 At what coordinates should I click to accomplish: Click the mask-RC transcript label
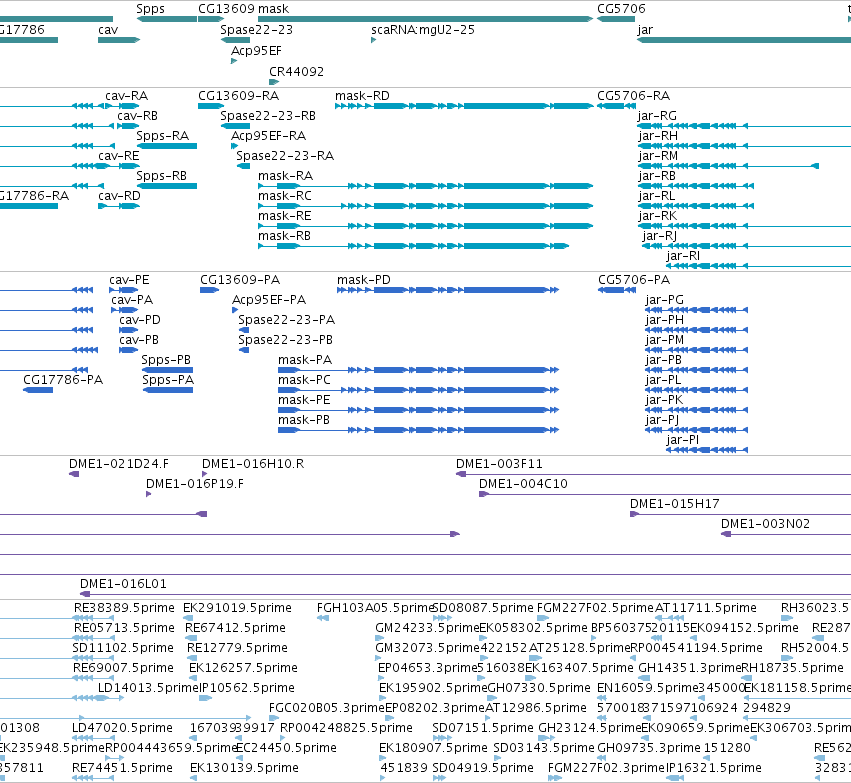click(x=284, y=196)
